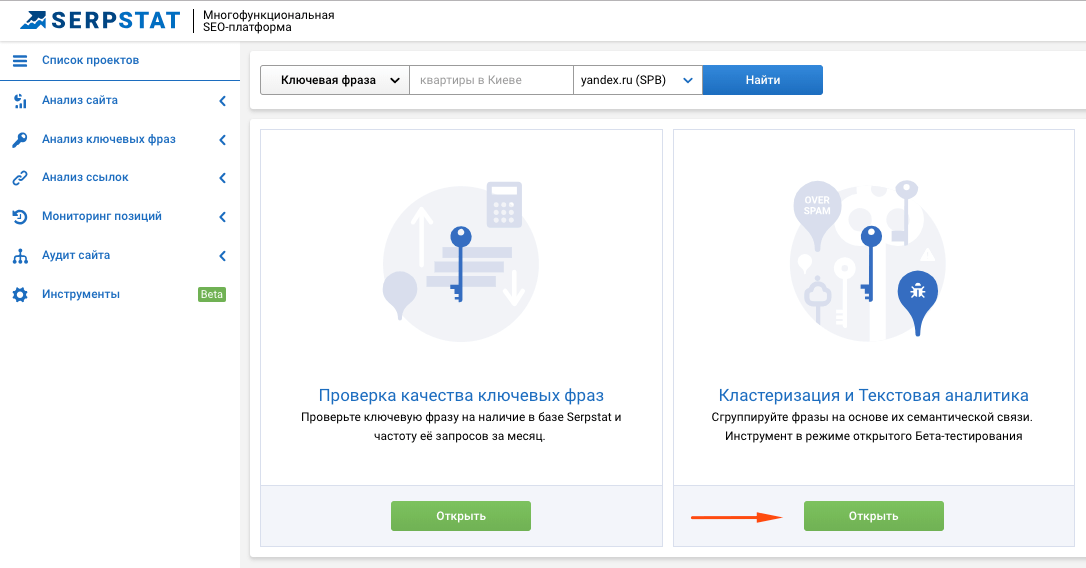Focus the квартиры в Киеве search field
The image size is (1086, 568).
click(x=491, y=80)
